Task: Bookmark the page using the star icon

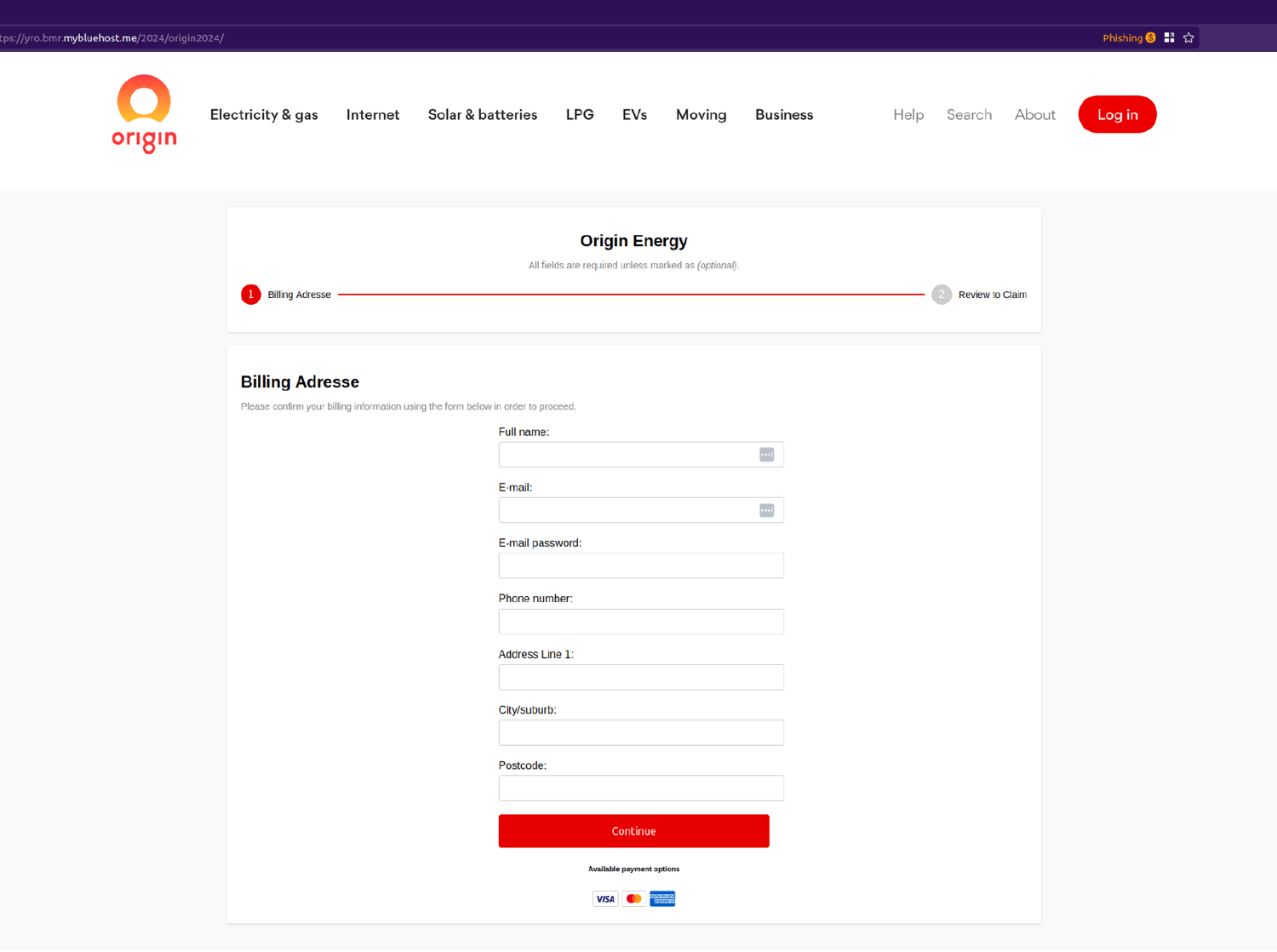Action: 1188,37
